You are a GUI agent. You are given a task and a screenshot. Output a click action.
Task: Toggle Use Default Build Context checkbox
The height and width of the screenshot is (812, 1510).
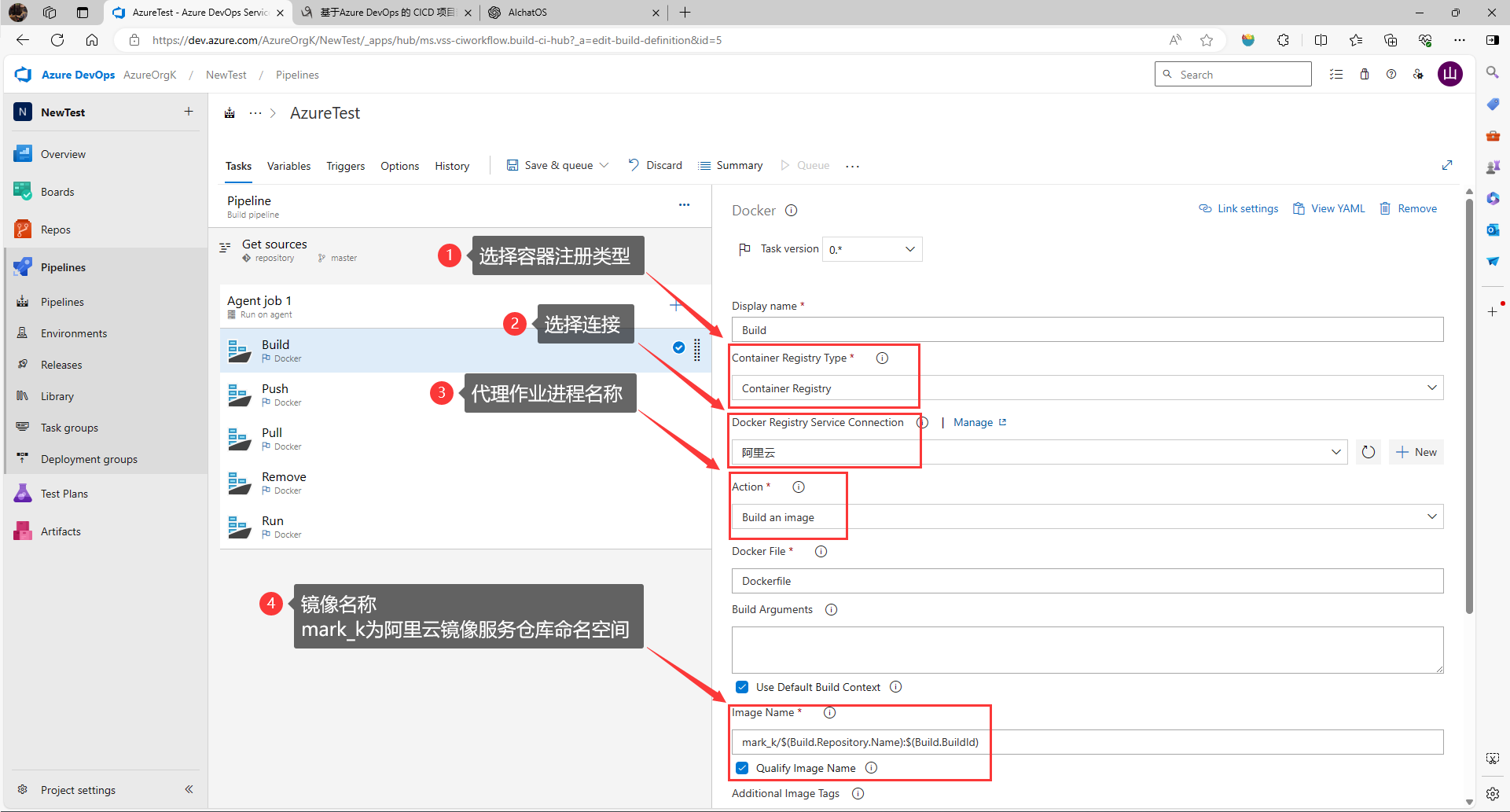(x=742, y=687)
